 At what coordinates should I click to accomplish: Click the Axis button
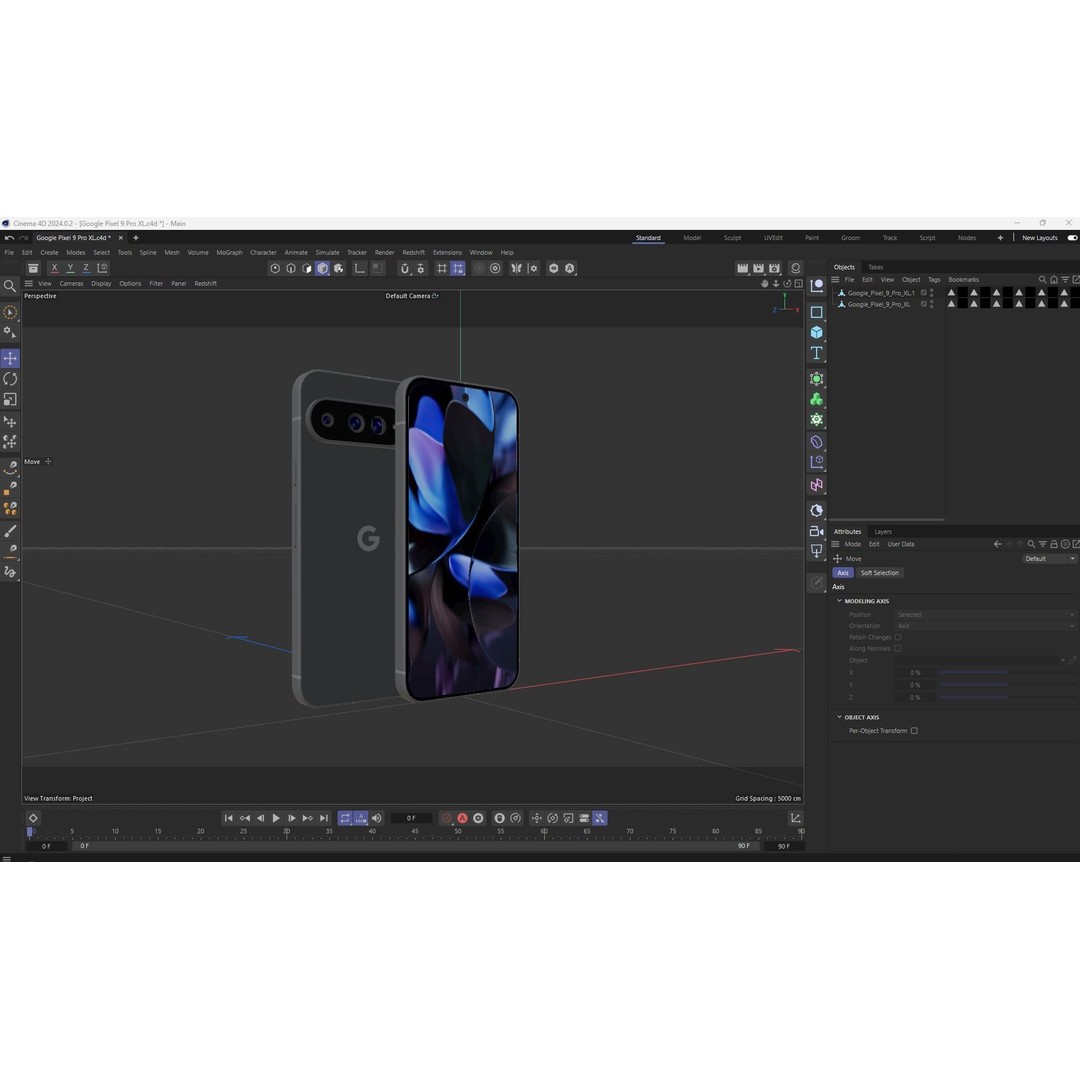(x=843, y=573)
